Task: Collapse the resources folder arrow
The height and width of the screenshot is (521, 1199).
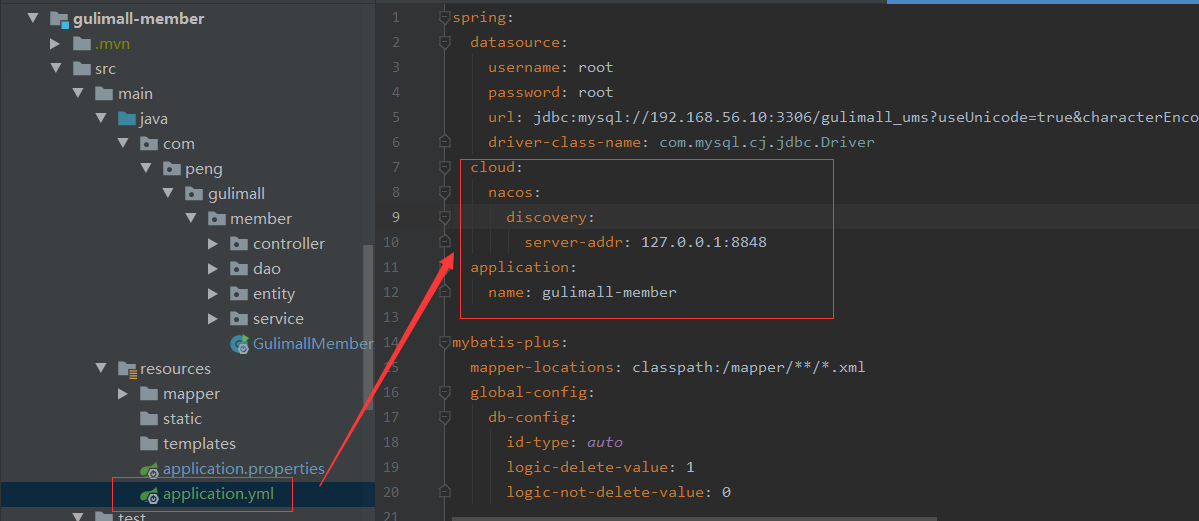Action: [x=100, y=369]
